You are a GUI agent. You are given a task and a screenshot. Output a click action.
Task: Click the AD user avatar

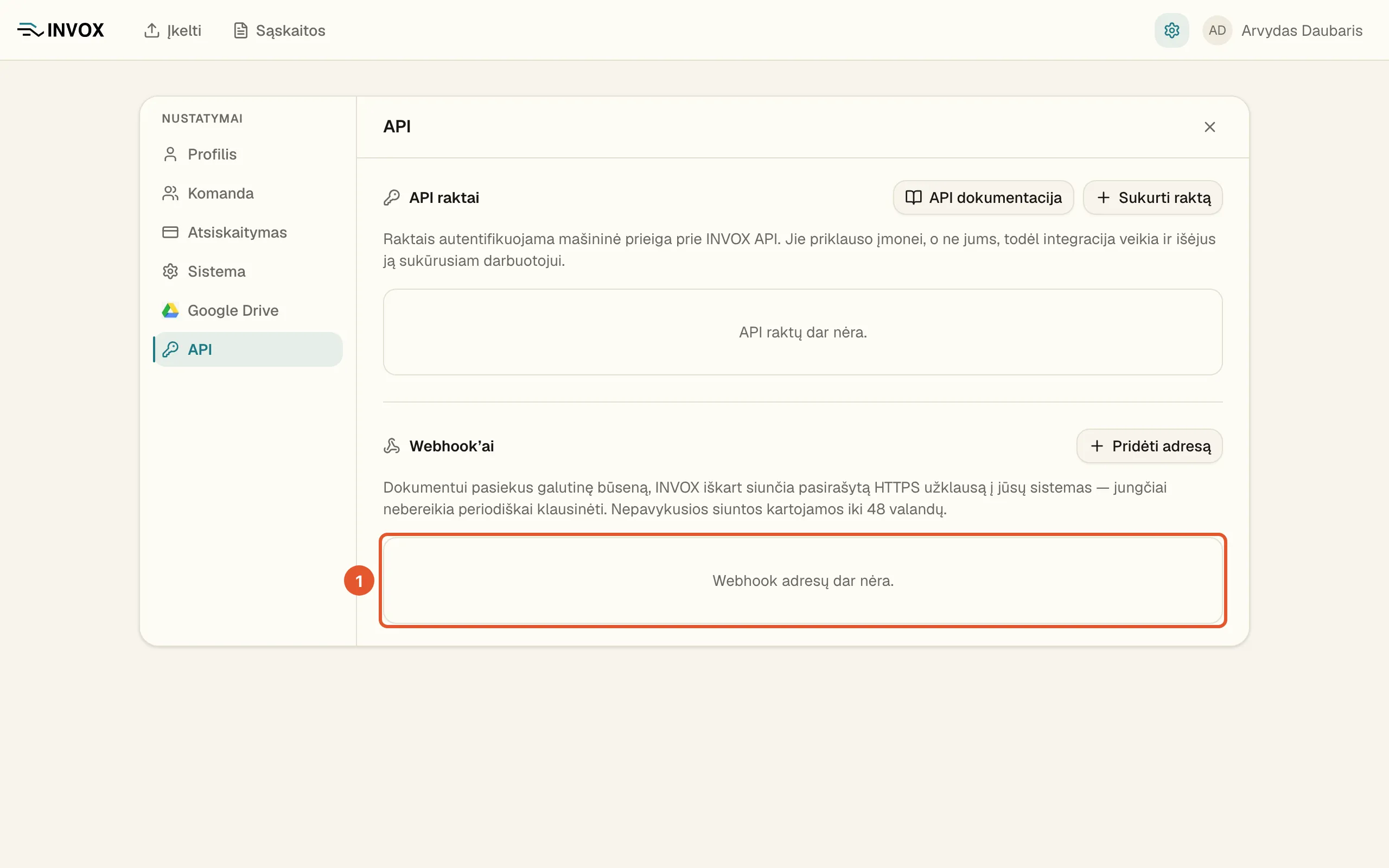[1217, 30]
